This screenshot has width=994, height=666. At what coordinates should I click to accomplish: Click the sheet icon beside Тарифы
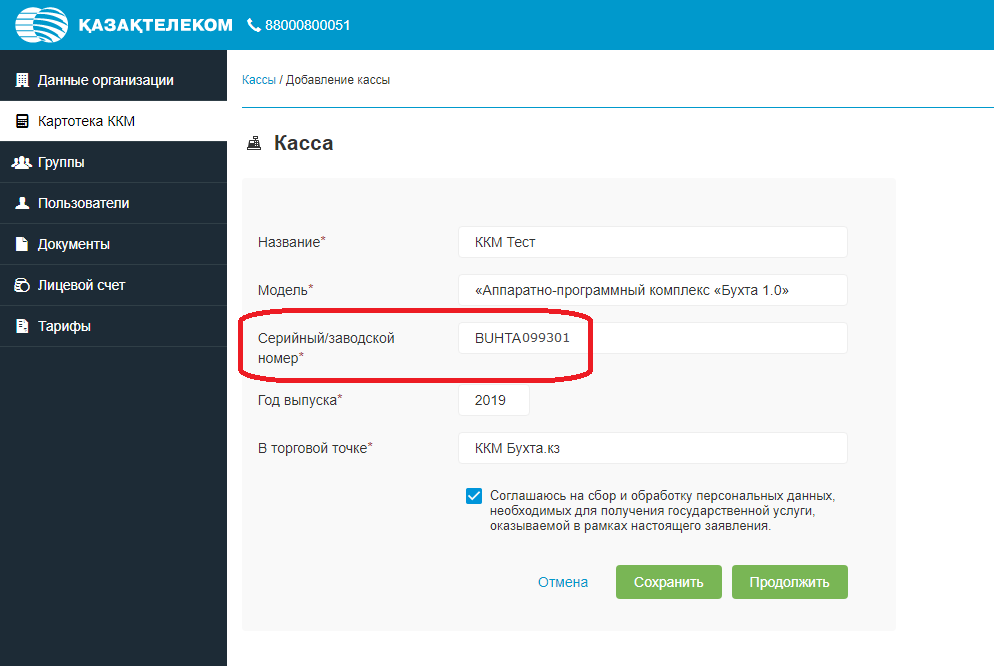coord(22,326)
